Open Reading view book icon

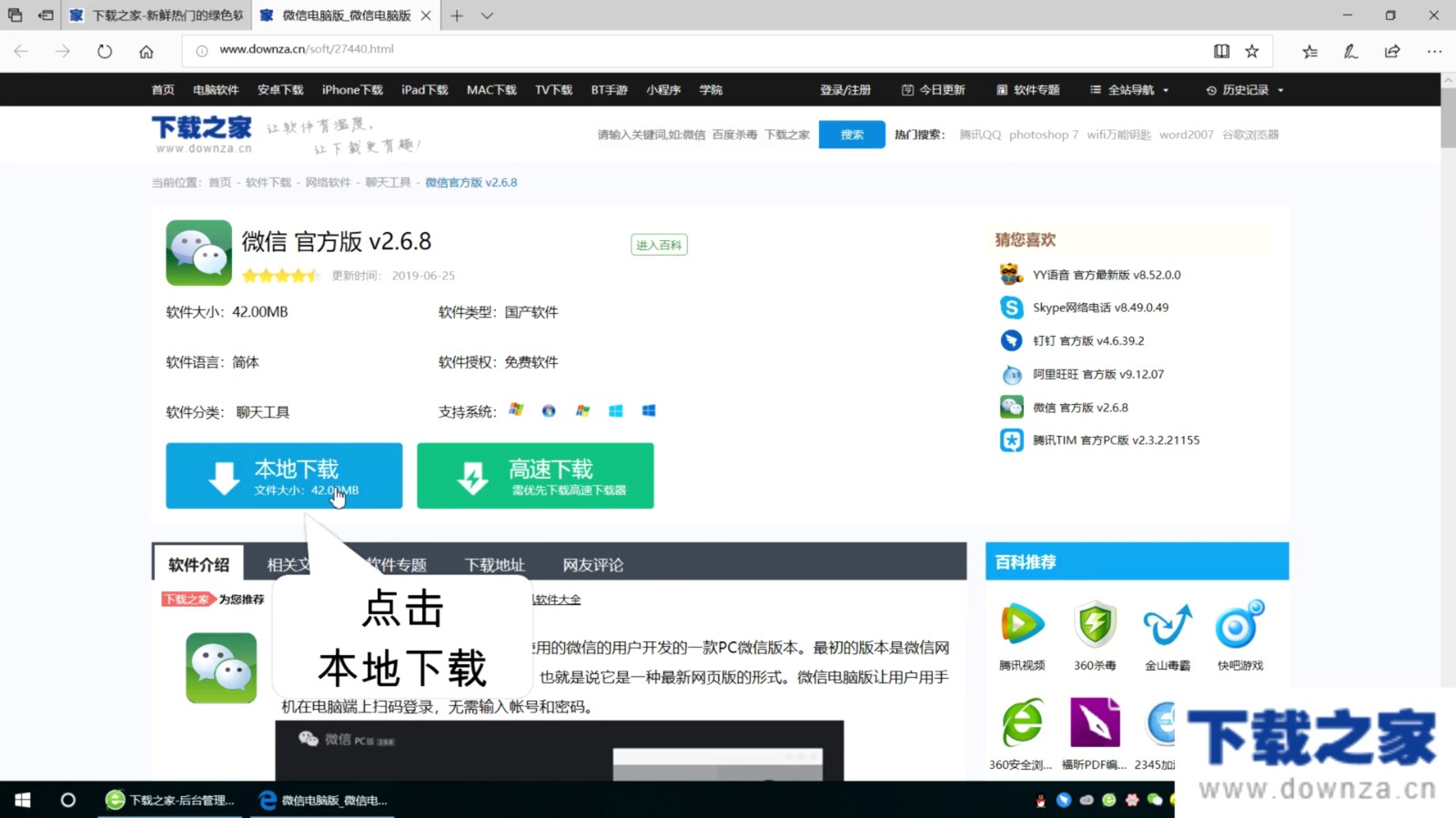click(x=1221, y=51)
